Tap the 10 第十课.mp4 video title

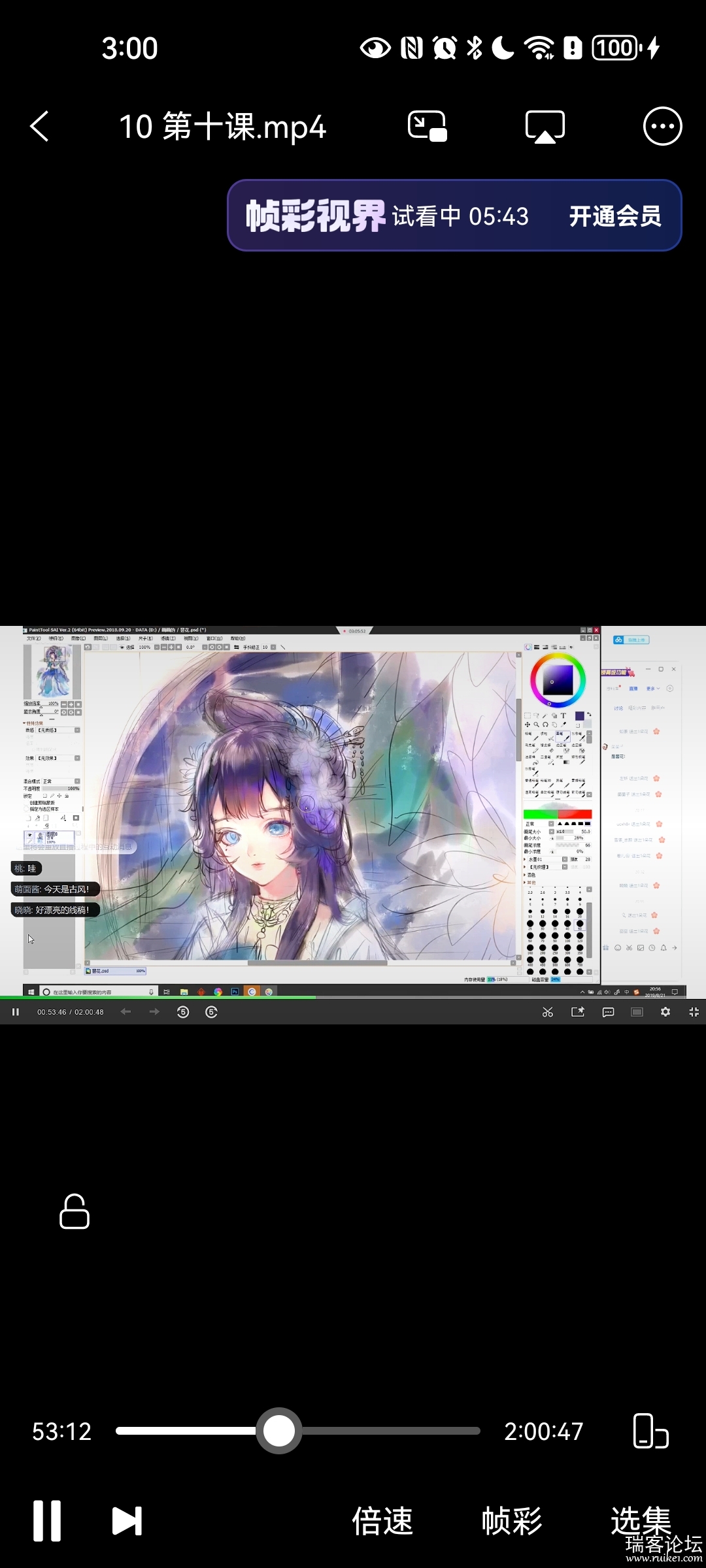click(x=222, y=127)
